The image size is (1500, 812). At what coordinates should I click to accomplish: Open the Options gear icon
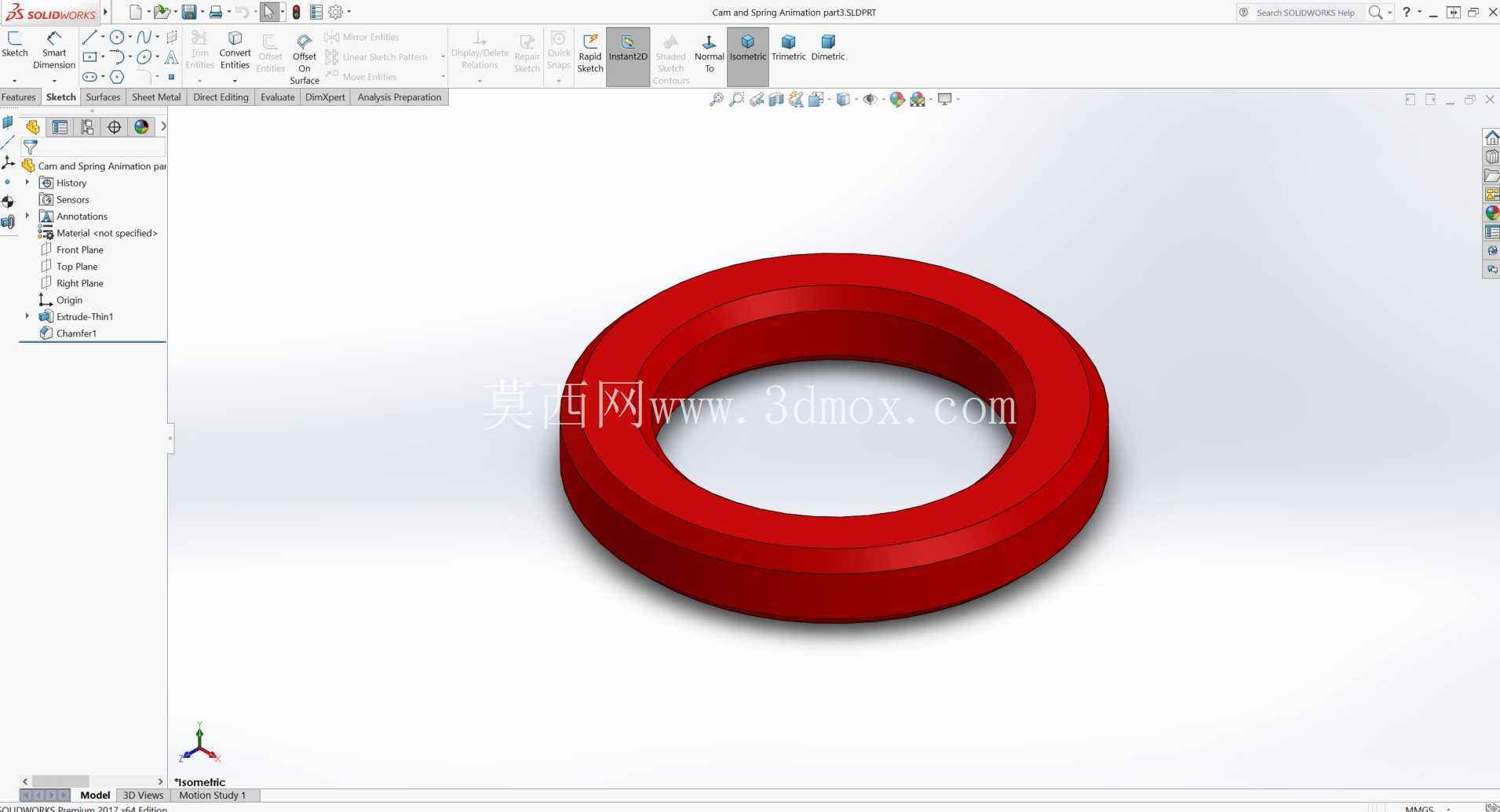point(336,12)
